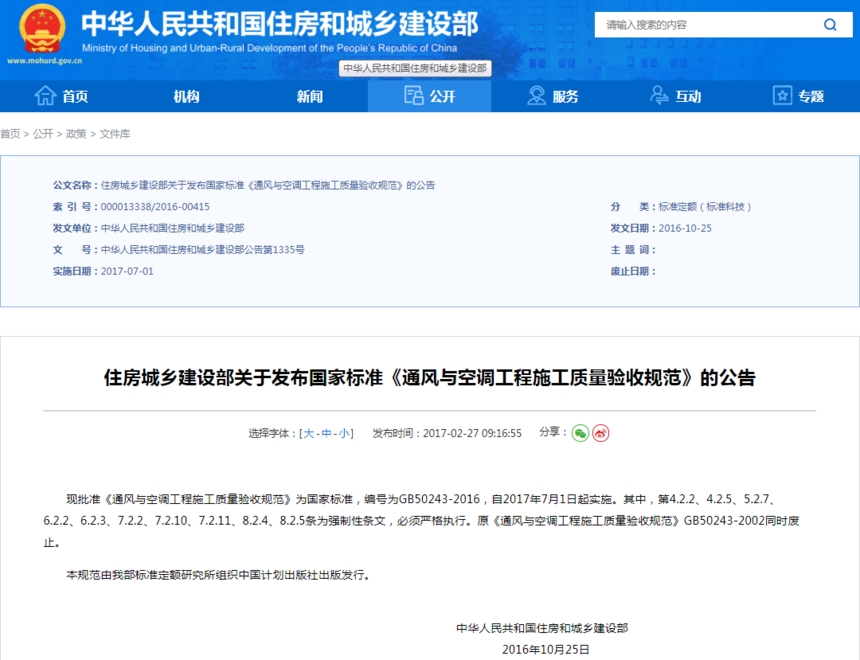Click the sentence about 中国计划出版社 publishing

[x=218, y=575]
